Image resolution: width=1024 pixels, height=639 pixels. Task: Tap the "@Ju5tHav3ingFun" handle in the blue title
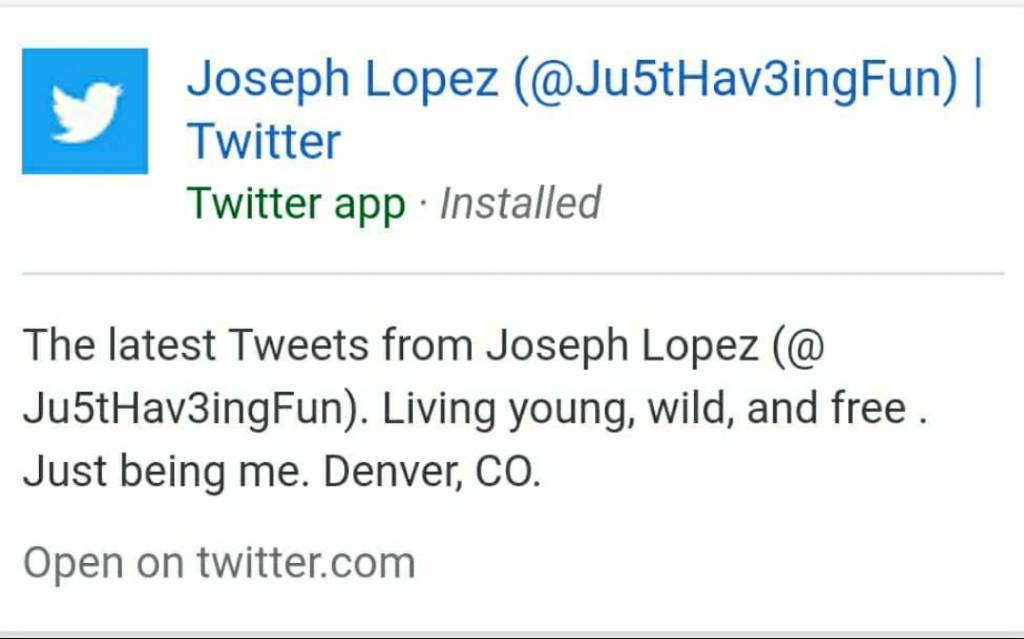point(737,79)
